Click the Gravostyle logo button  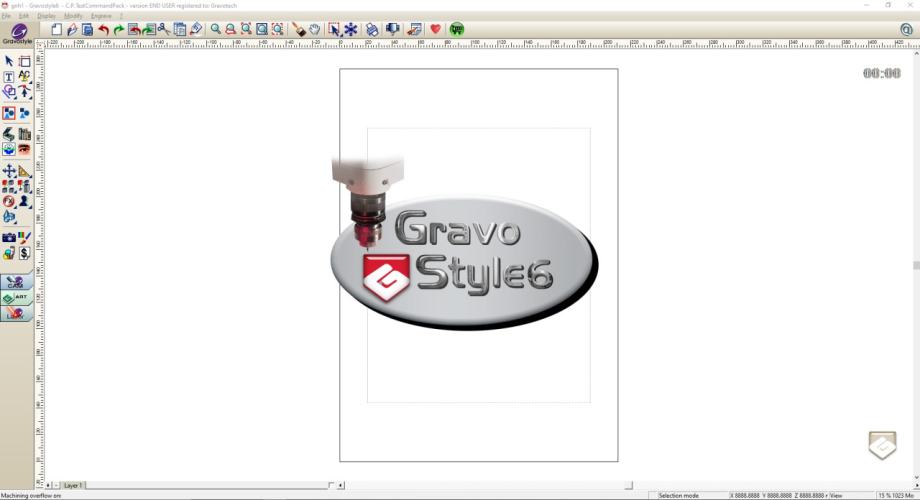point(18,33)
